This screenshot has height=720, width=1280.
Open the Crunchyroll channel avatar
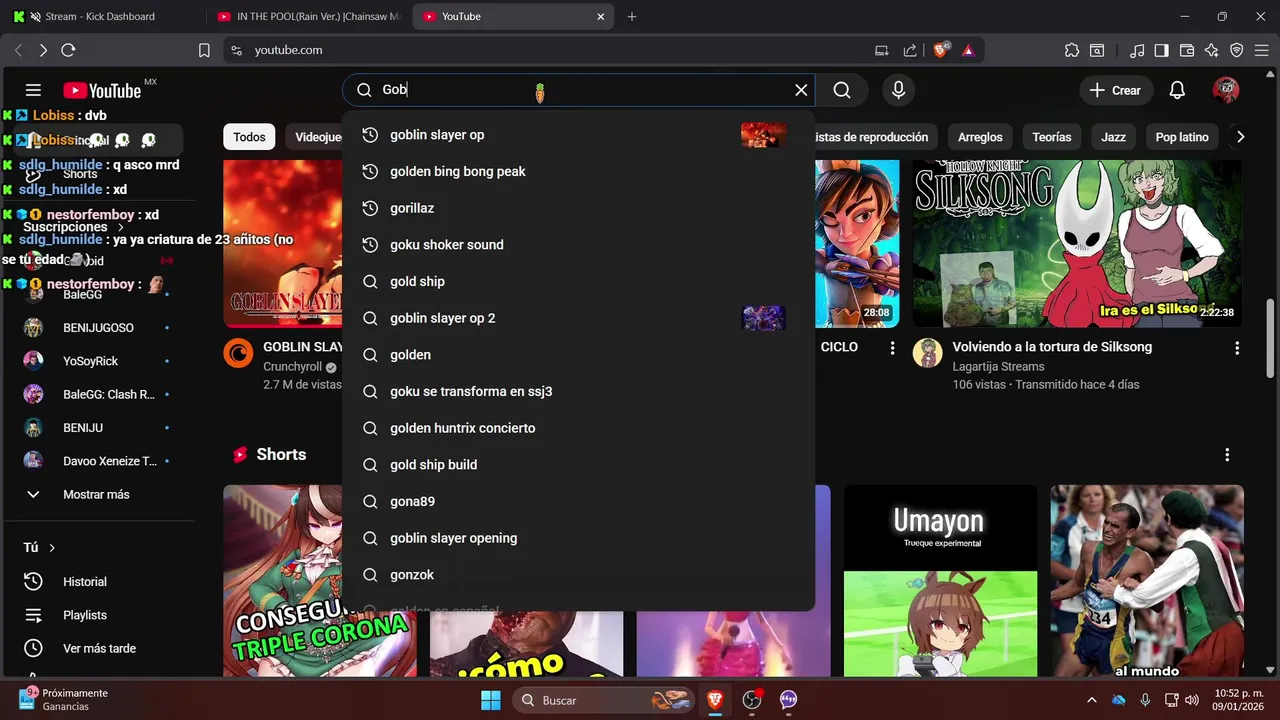tap(238, 353)
